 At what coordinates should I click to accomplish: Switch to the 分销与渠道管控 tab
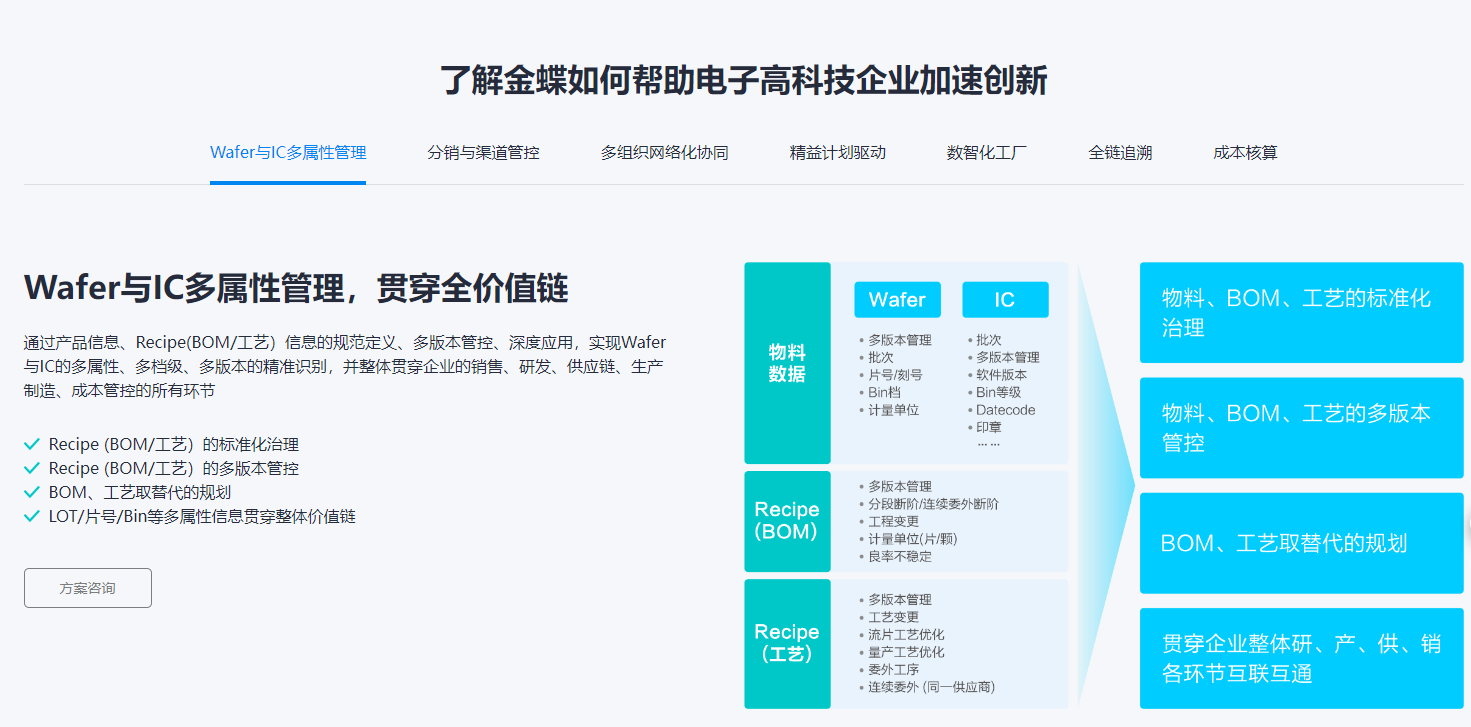tap(483, 152)
